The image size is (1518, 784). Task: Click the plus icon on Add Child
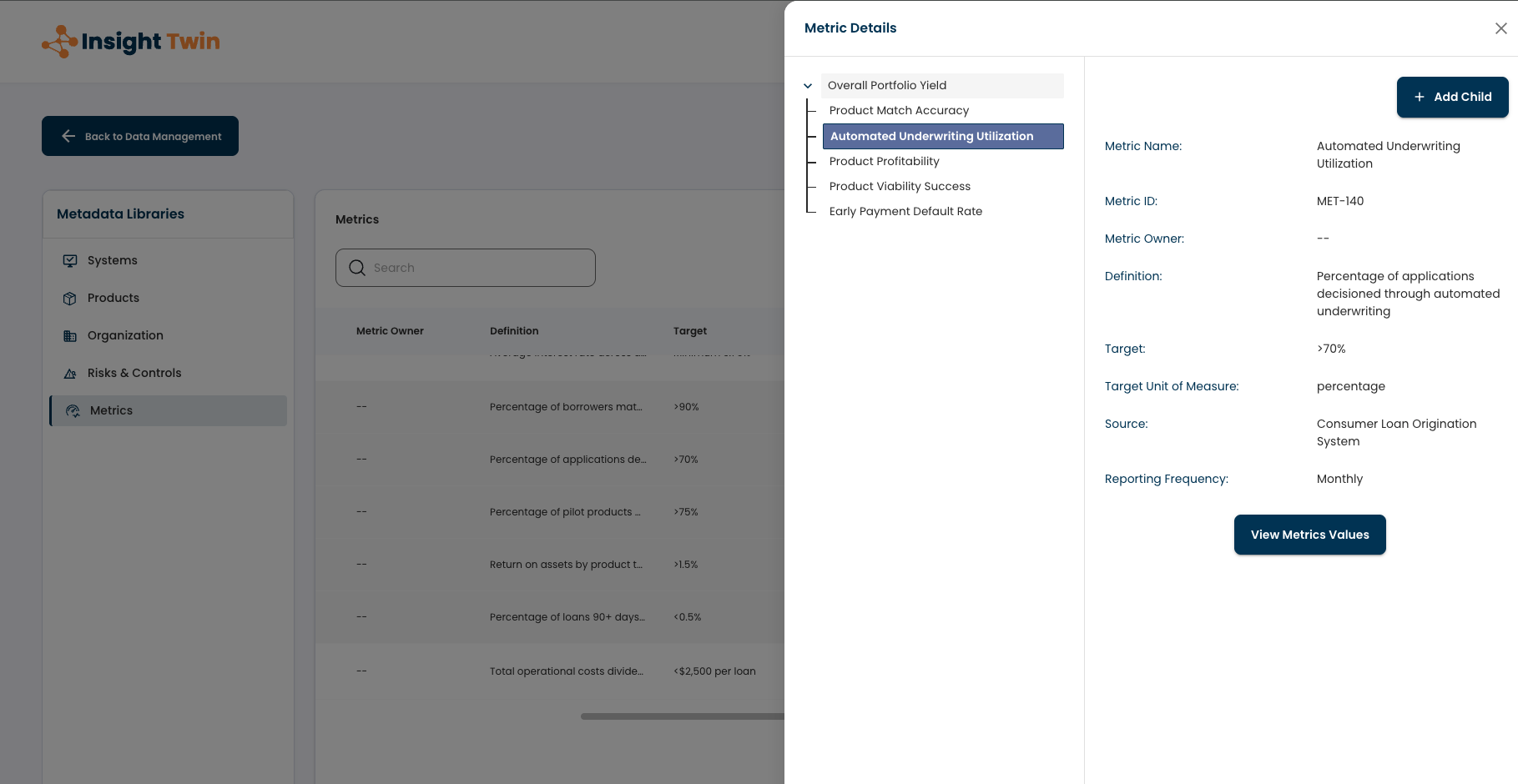(x=1419, y=98)
